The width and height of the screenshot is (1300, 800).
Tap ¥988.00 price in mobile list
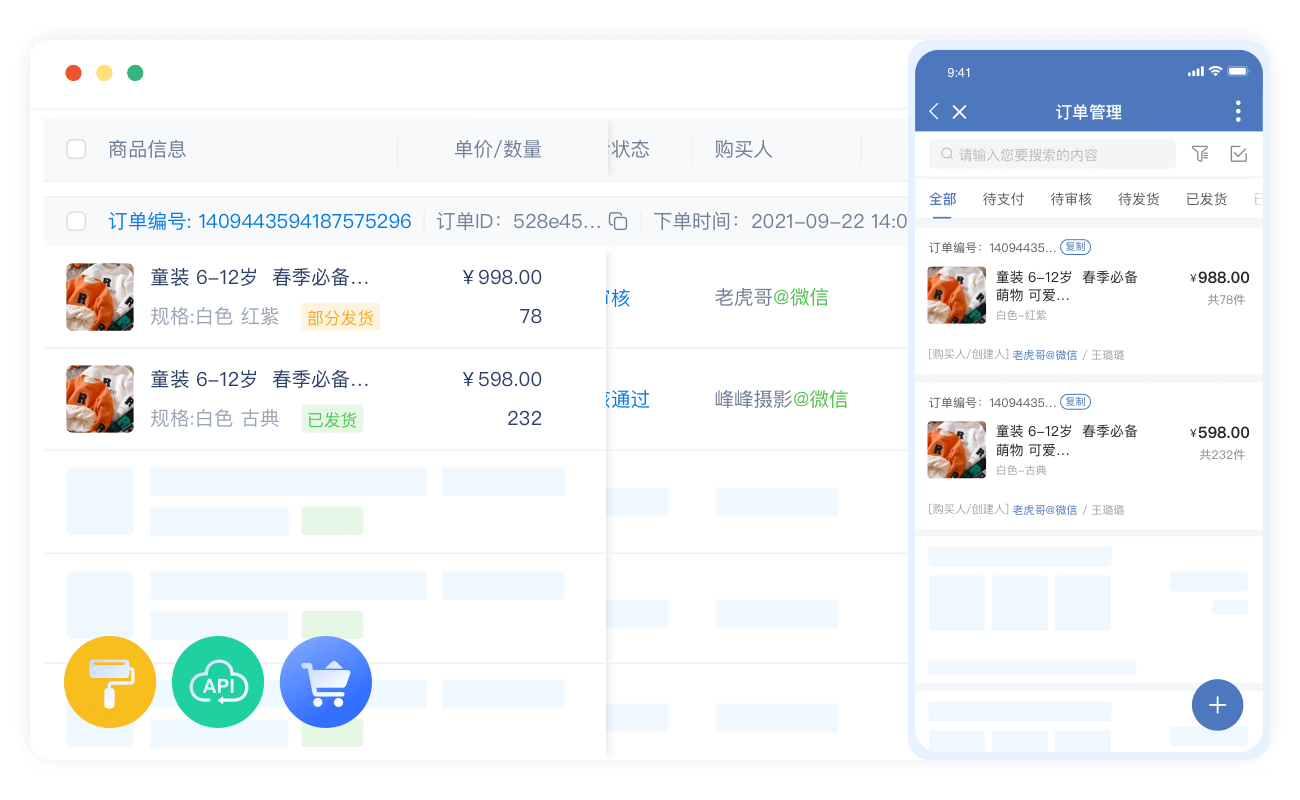click(x=1220, y=278)
